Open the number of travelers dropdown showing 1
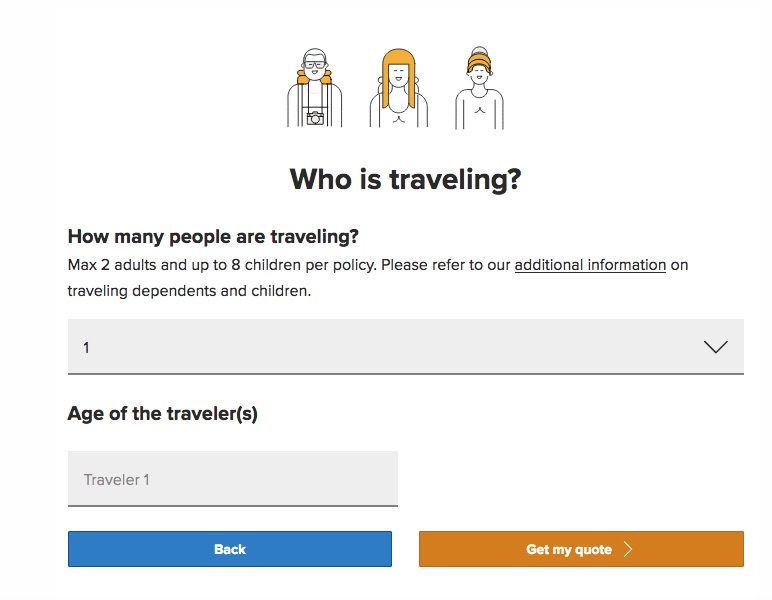 (x=406, y=347)
